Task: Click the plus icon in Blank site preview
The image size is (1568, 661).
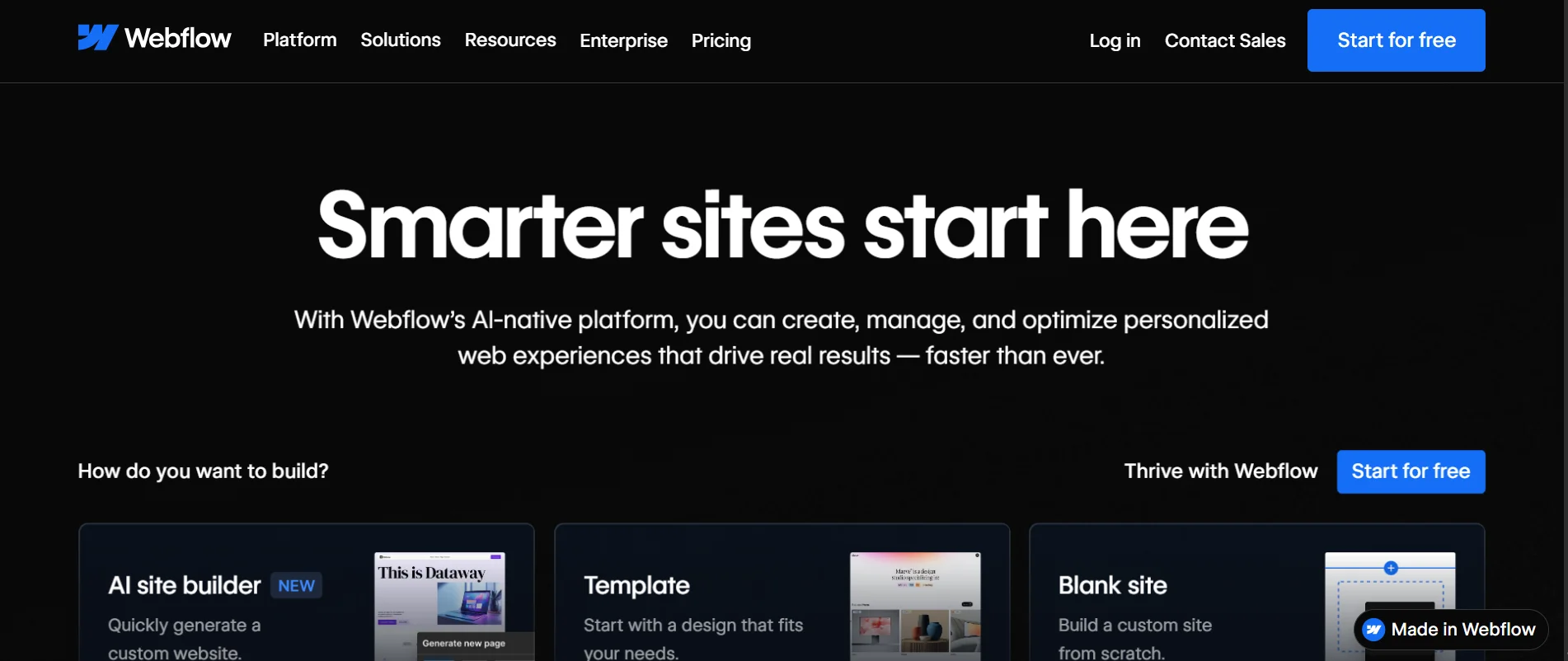Action: click(1391, 568)
